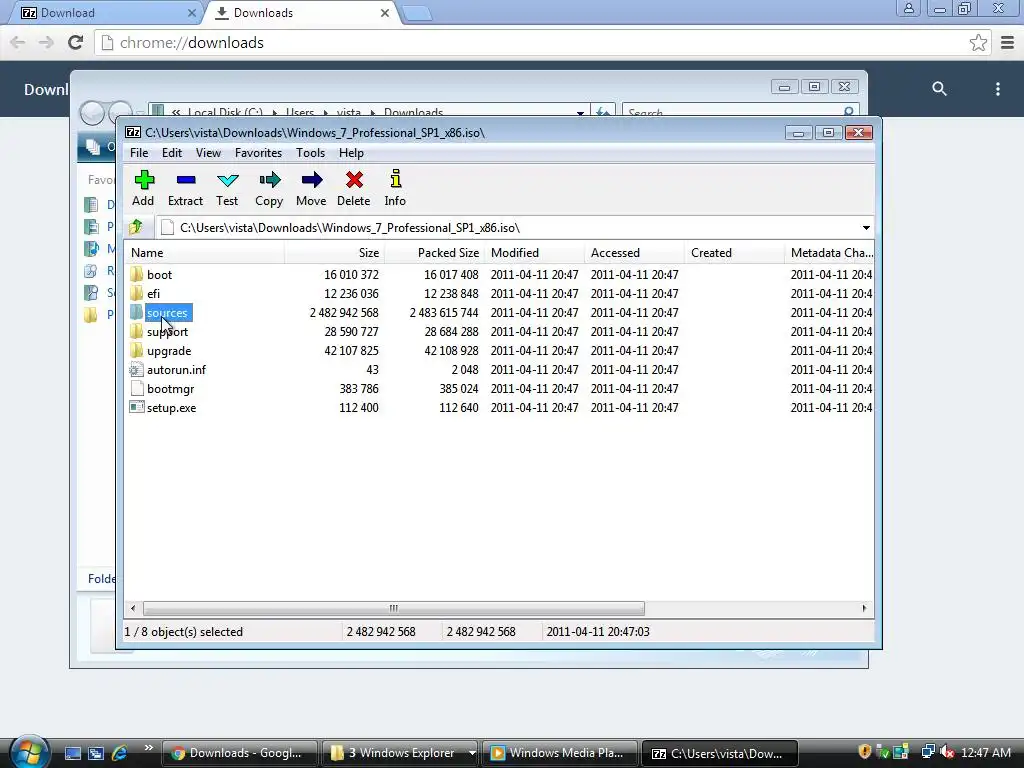Image resolution: width=1024 pixels, height=768 pixels.
Task: Open the Chrome hamburger menu
Action: 1007,42
